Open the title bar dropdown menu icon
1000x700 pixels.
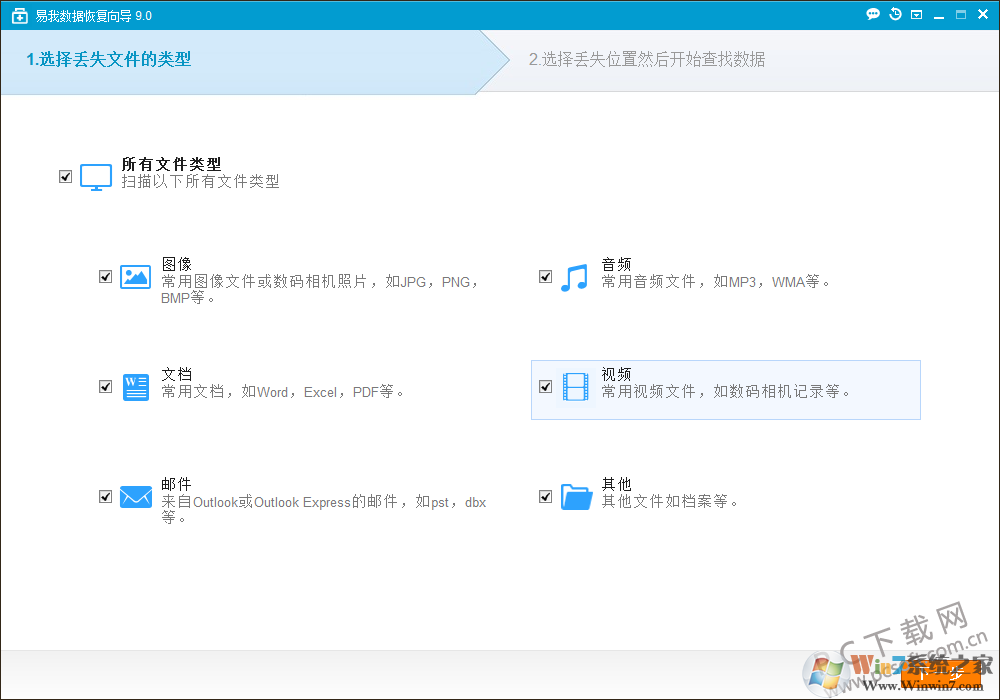[916, 15]
